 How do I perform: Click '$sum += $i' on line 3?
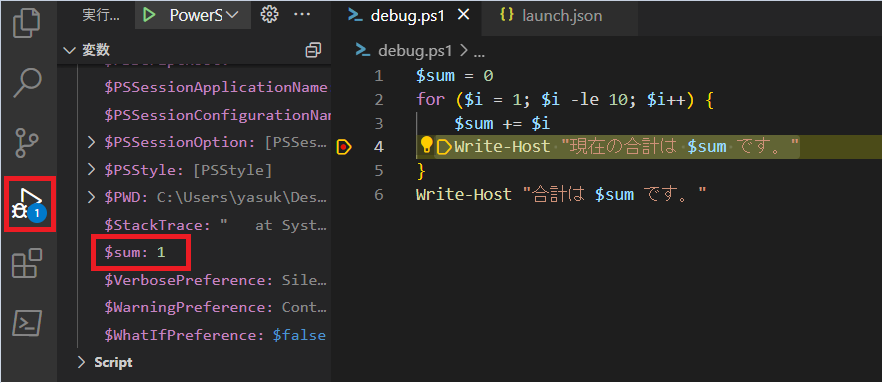point(502,124)
